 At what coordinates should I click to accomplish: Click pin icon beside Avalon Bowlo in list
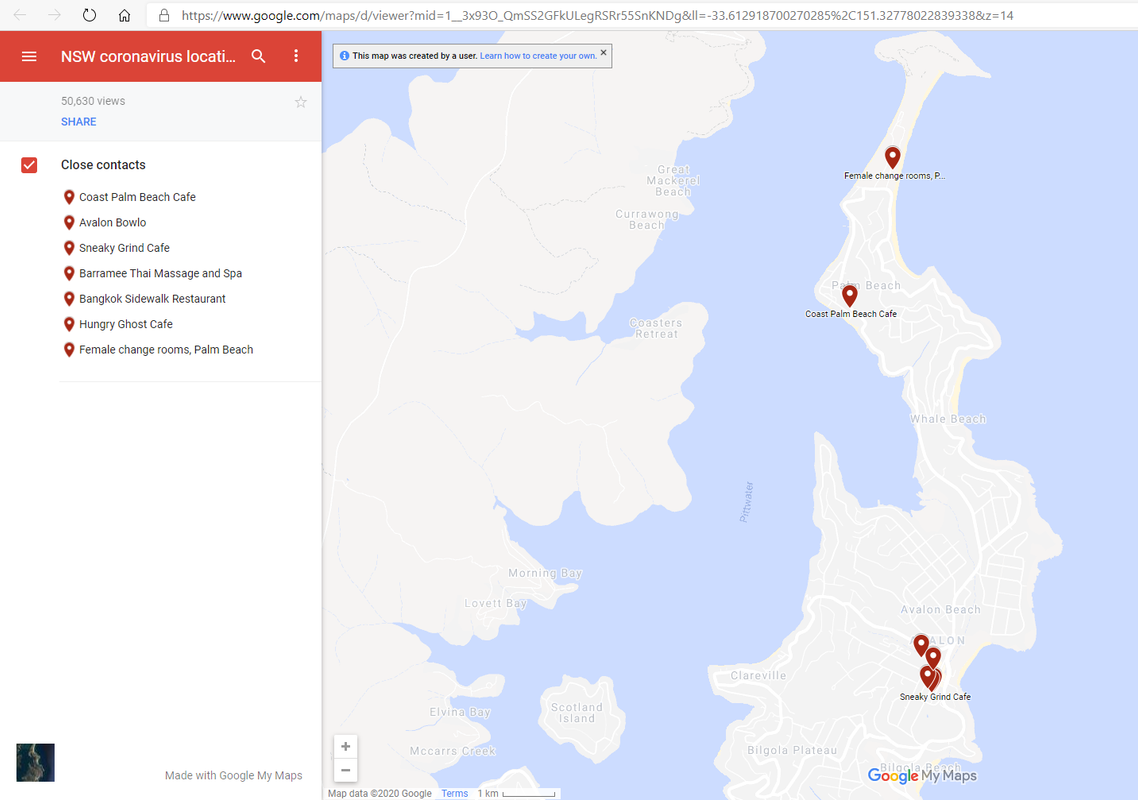pos(69,223)
